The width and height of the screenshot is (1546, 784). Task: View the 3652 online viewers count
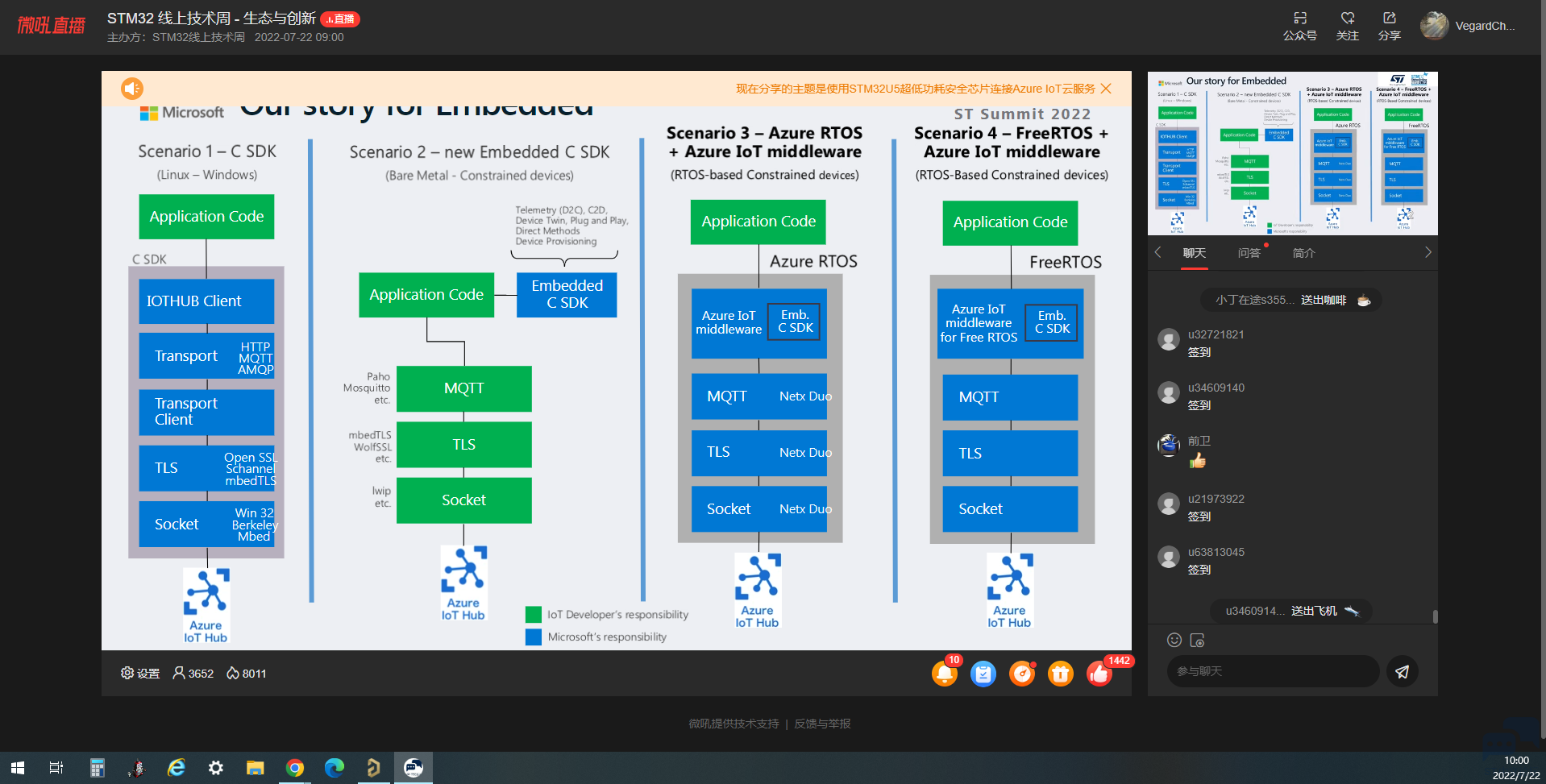(193, 674)
